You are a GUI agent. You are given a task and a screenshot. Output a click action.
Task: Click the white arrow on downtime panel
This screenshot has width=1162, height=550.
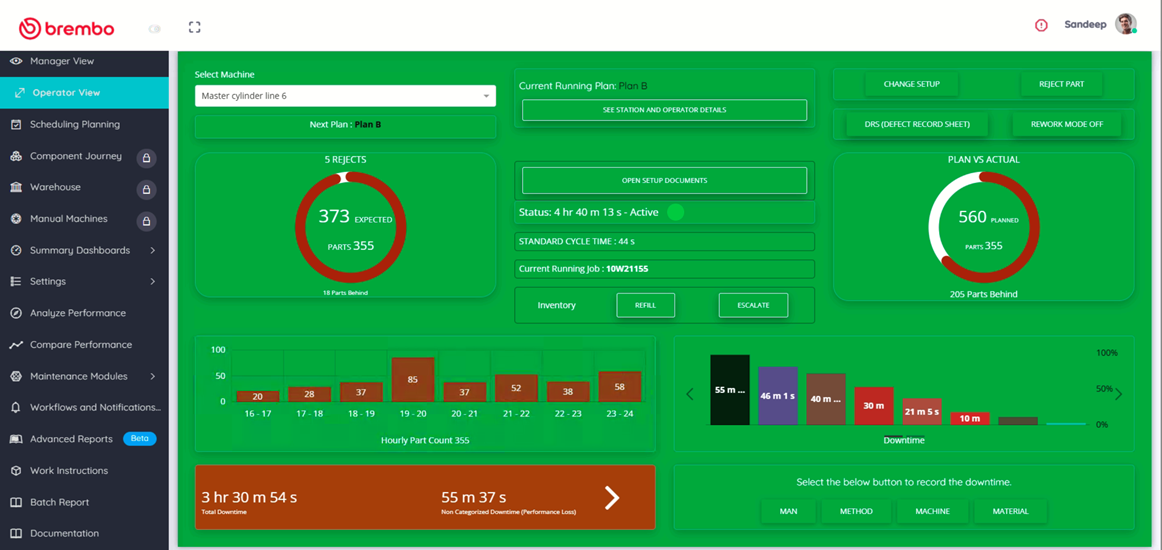pos(612,497)
